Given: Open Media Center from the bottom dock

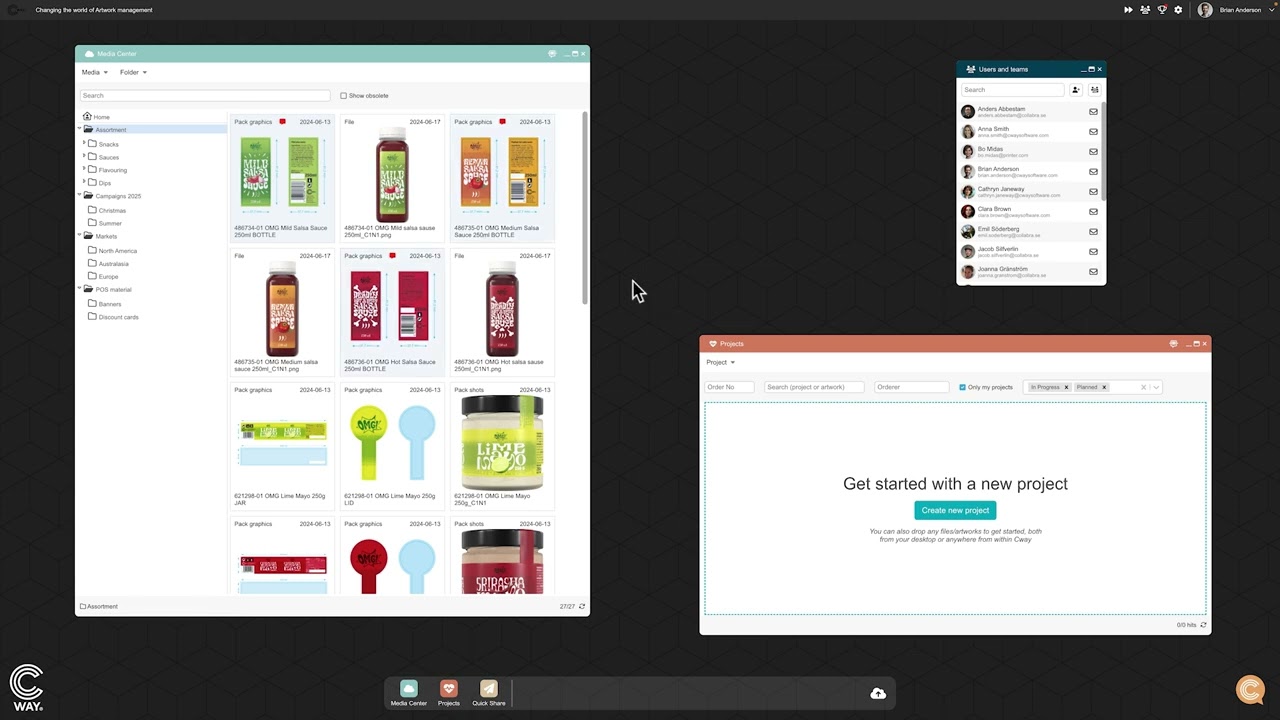Looking at the screenshot, I should click(x=408, y=693).
